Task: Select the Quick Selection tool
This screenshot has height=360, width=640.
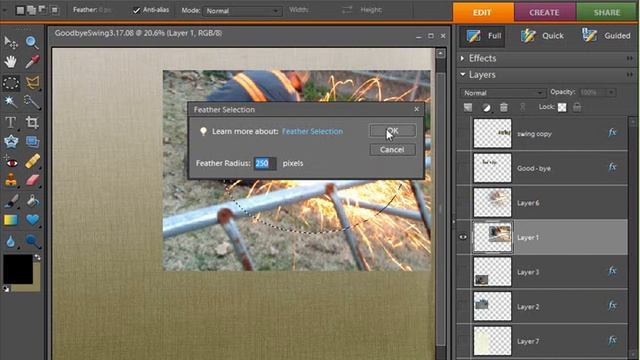Action: pos(32,102)
